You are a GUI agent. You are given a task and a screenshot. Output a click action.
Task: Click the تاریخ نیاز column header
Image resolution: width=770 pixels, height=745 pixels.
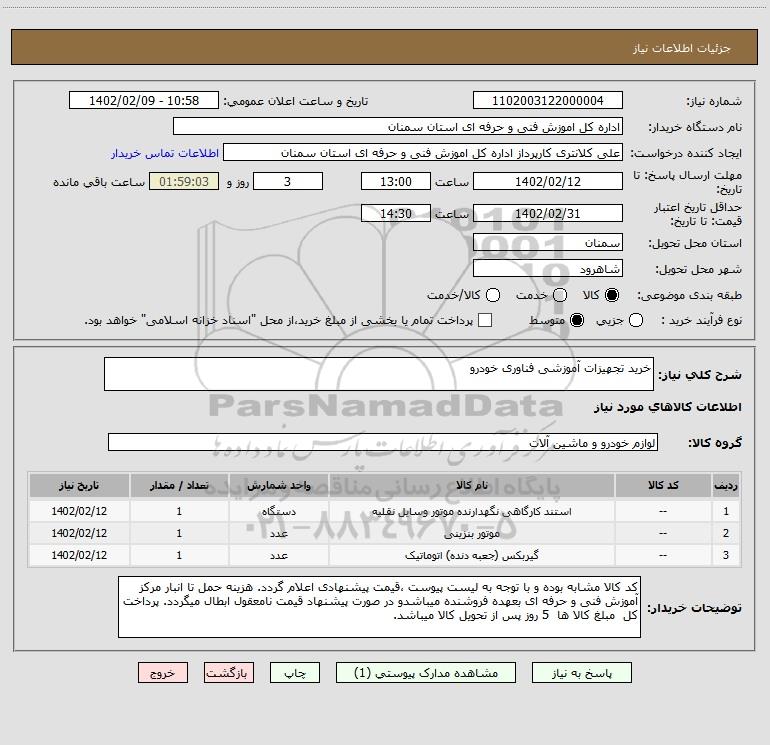pos(79,486)
